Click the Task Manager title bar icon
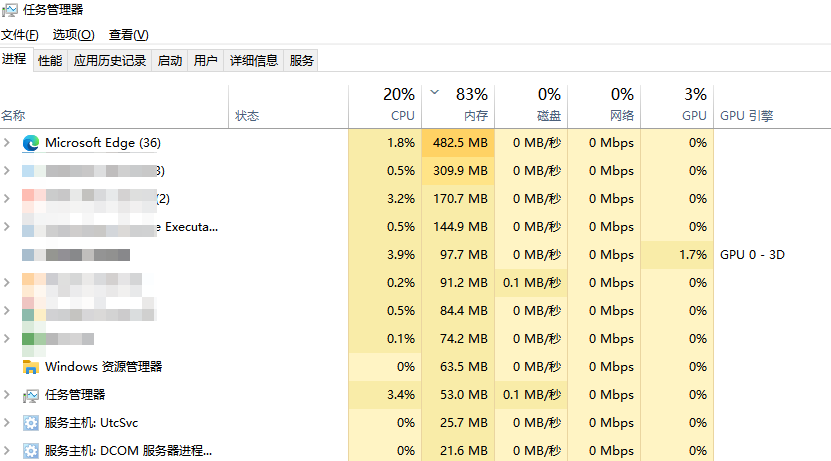831x461 pixels. pos(10,10)
